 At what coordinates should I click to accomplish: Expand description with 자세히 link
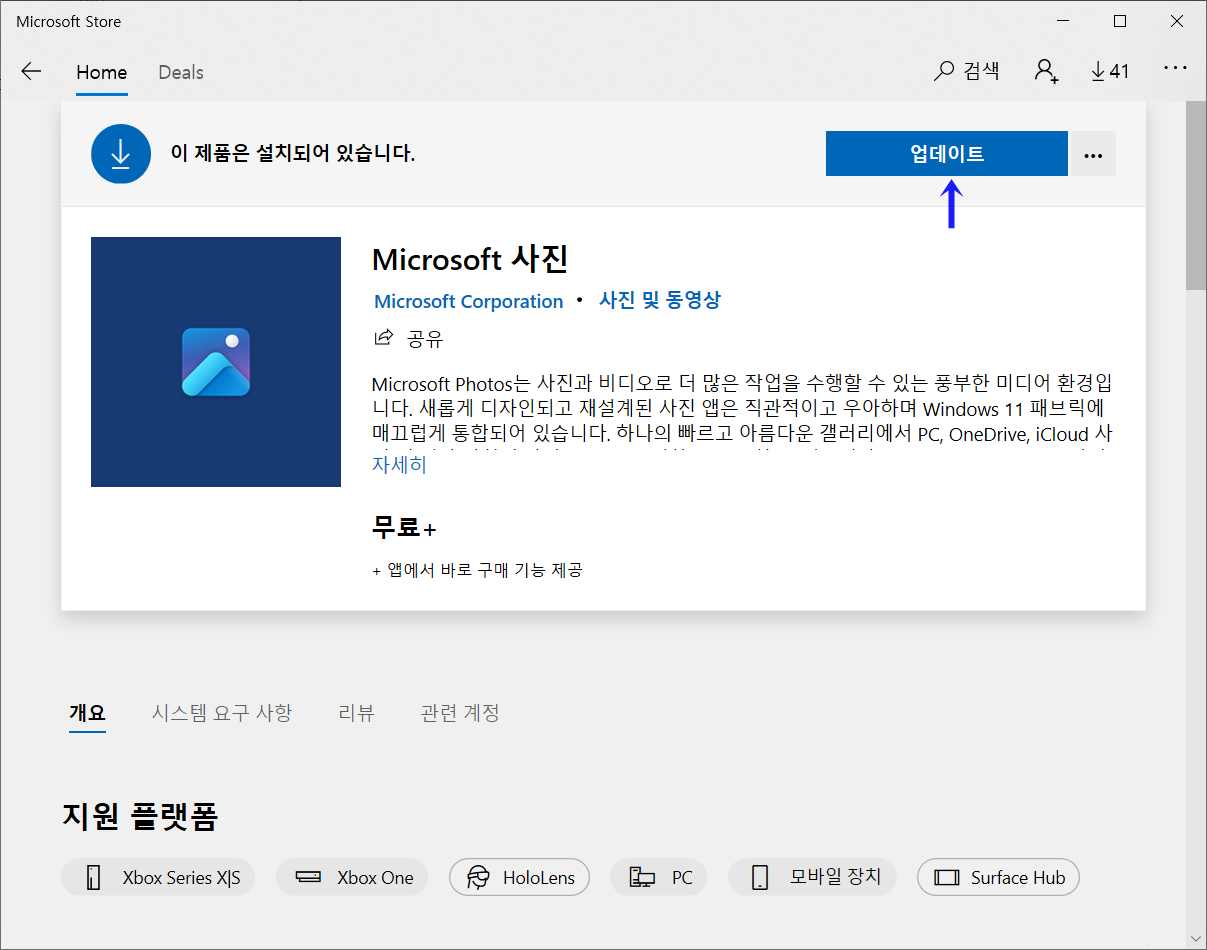(x=399, y=465)
